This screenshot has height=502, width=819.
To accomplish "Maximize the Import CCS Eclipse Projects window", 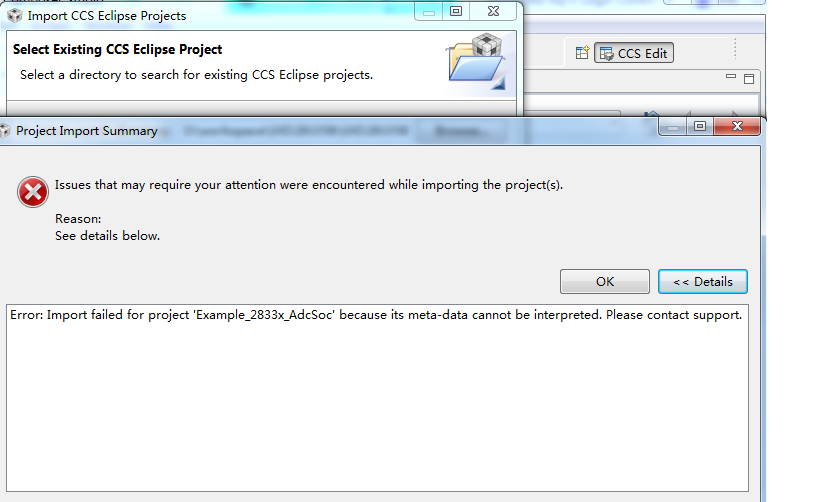I will pyautogui.click(x=456, y=11).
